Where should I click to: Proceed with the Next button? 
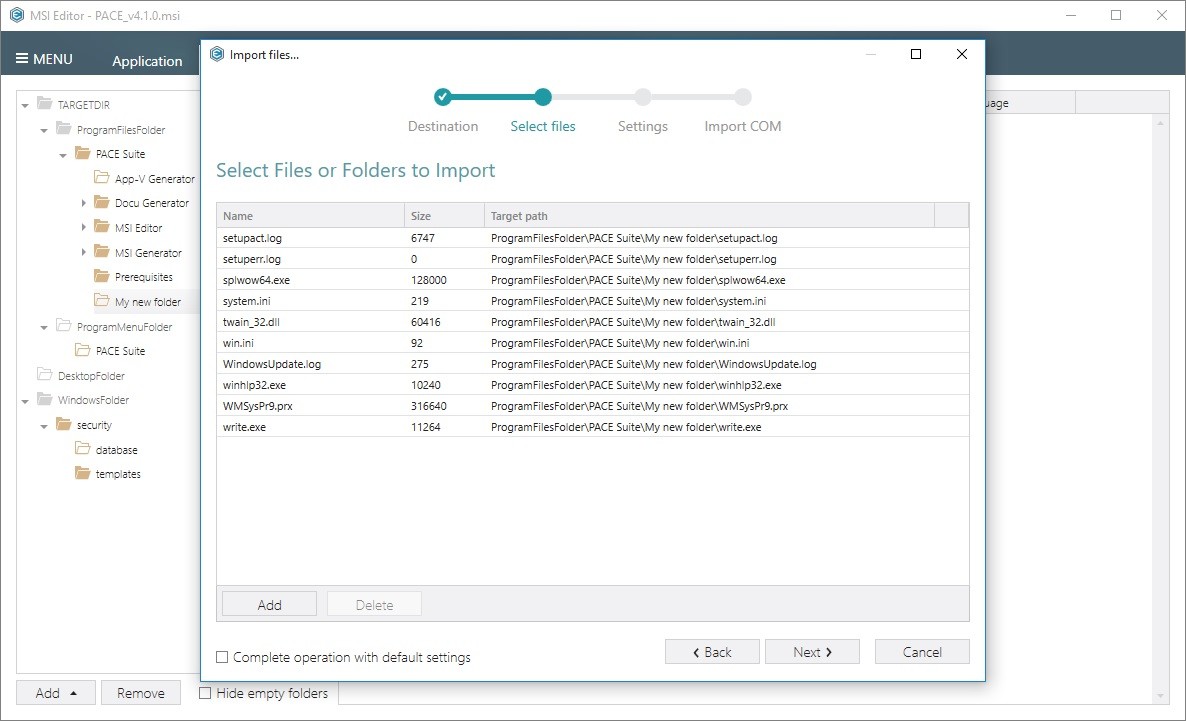[x=812, y=652]
